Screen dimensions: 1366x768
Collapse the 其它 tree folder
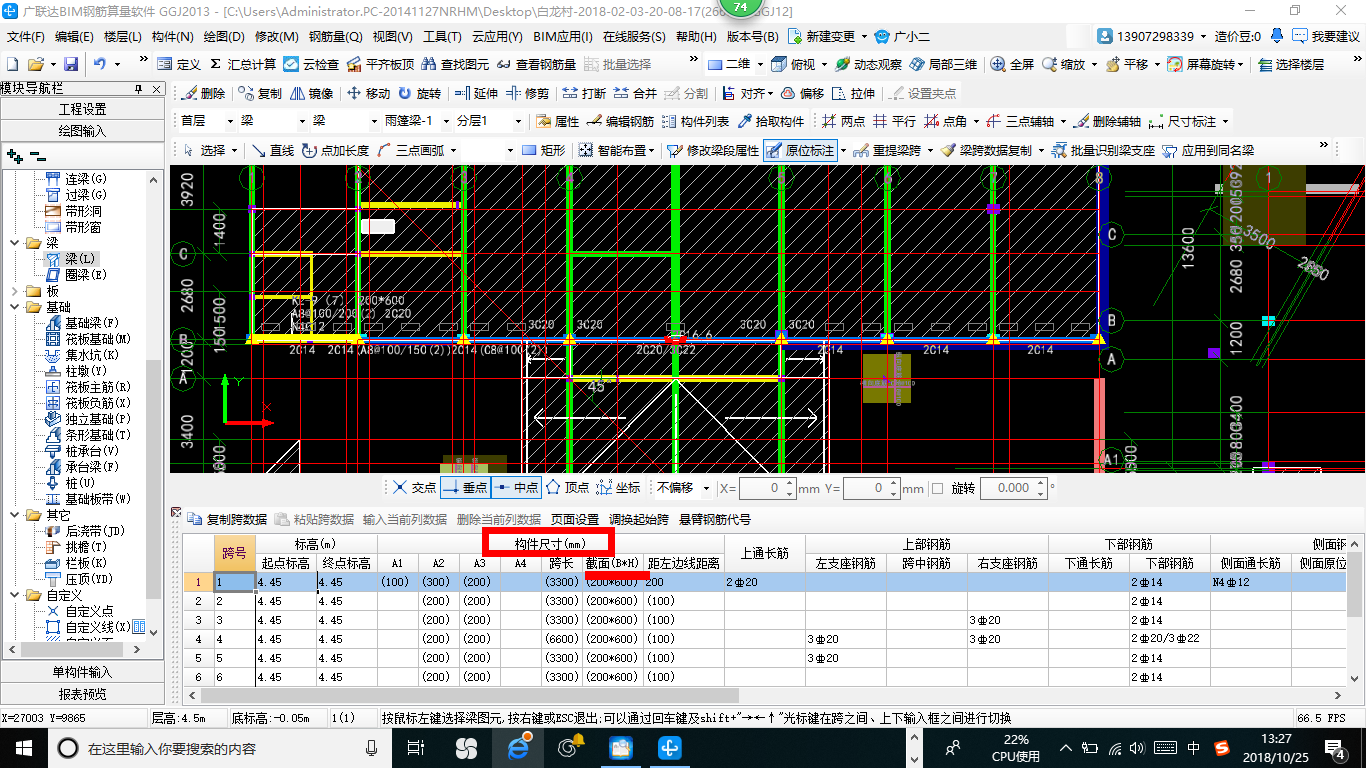click(15, 515)
